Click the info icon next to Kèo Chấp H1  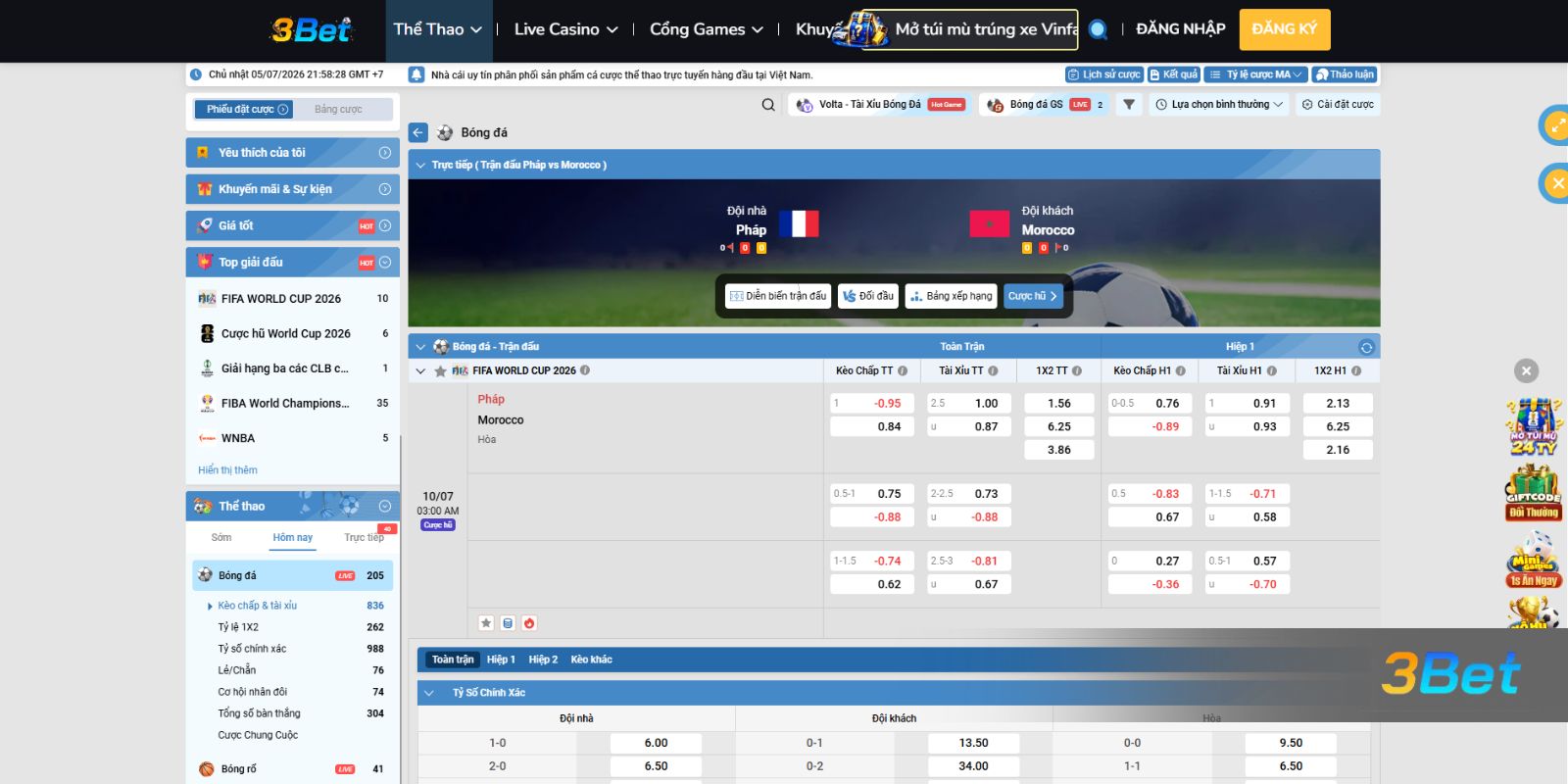(1180, 371)
